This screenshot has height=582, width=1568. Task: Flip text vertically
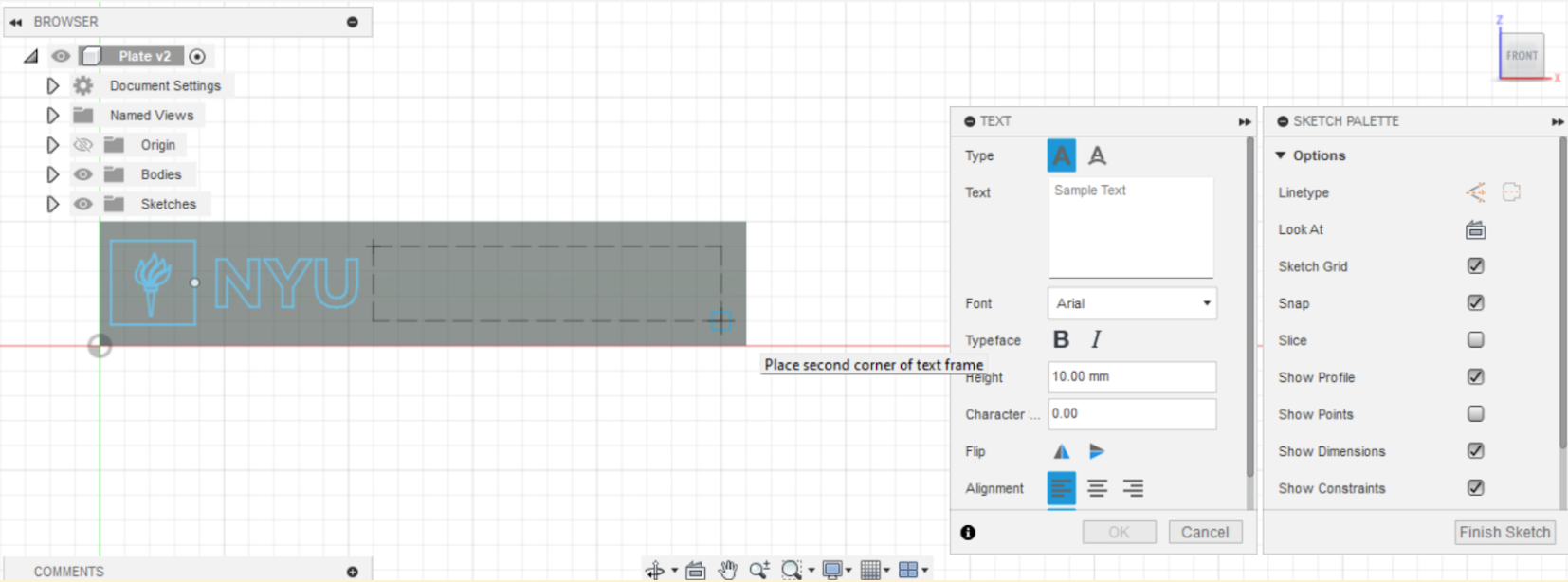(1097, 451)
